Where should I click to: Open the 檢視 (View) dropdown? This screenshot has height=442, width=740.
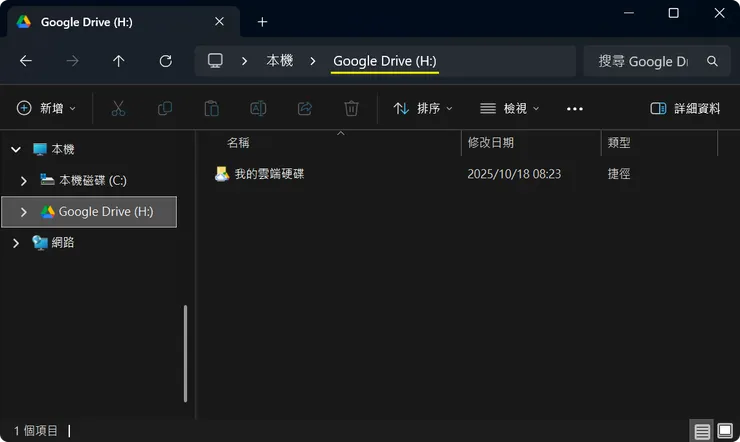point(510,108)
